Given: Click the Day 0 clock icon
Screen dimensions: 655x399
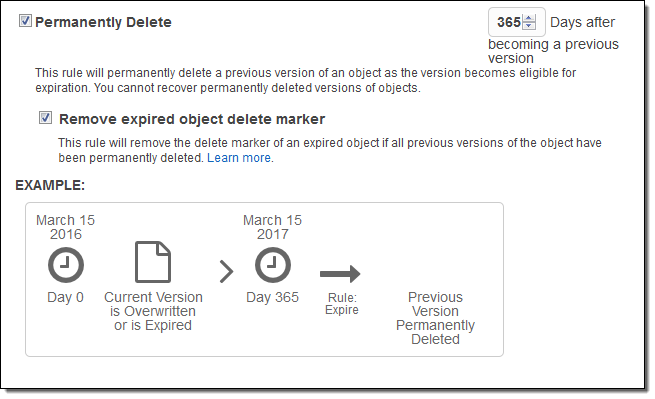Looking at the screenshot, I should pyautogui.click(x=66, y=265).
